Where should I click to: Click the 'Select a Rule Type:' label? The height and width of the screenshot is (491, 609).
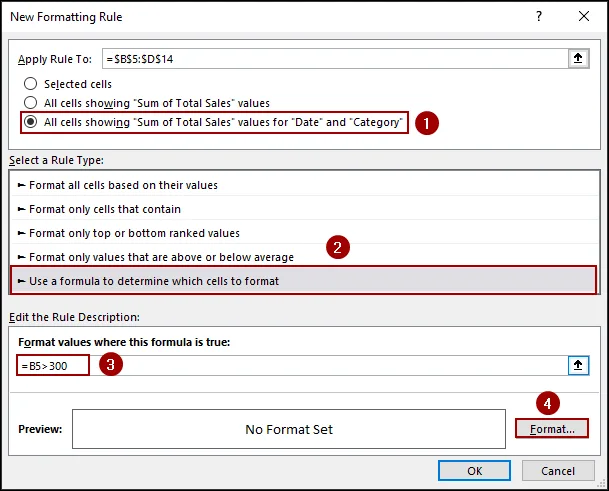(56, 160)
